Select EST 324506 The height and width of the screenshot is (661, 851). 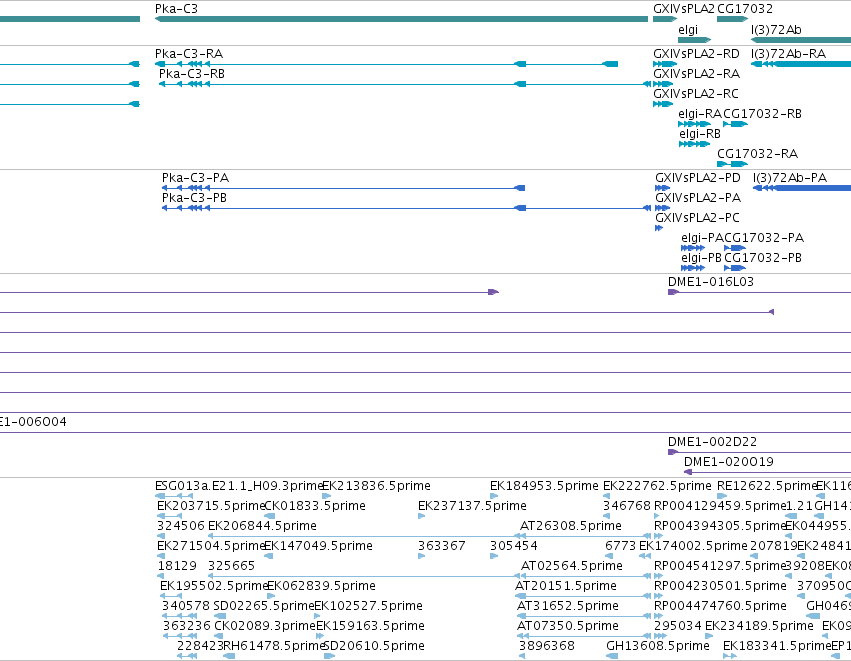coord(161,536)
